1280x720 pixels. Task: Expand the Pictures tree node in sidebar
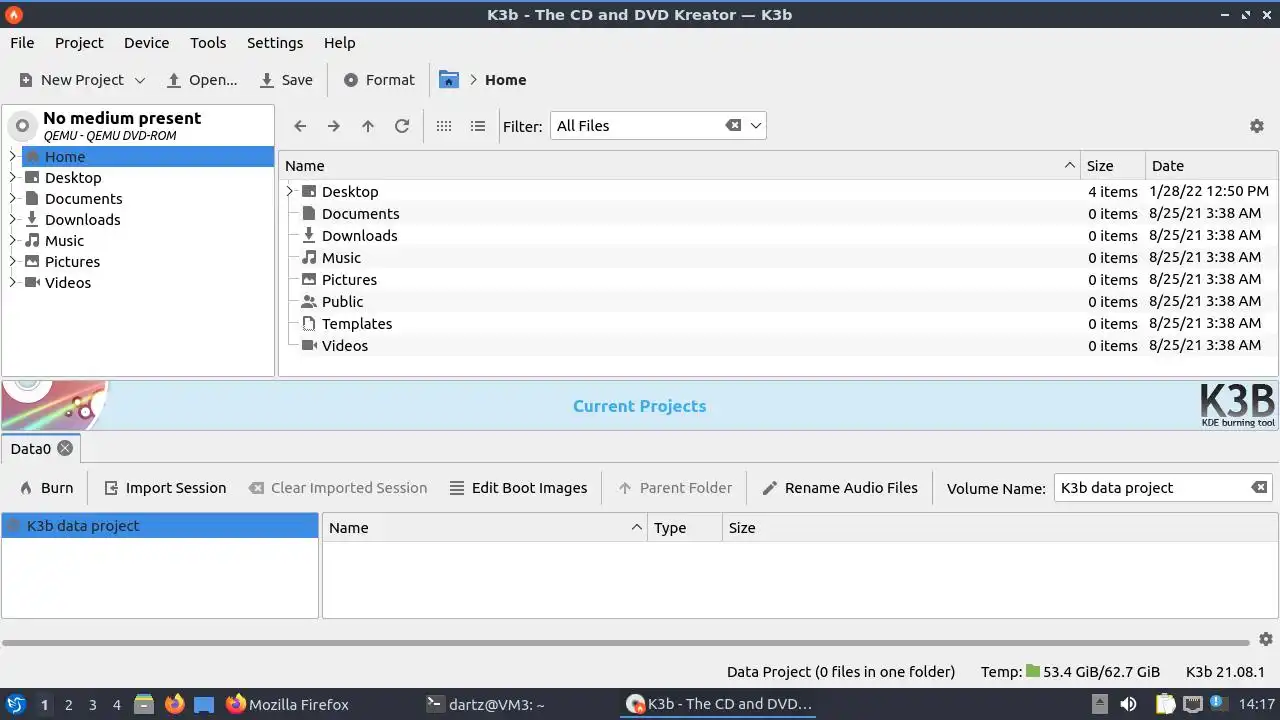point(13,262)
